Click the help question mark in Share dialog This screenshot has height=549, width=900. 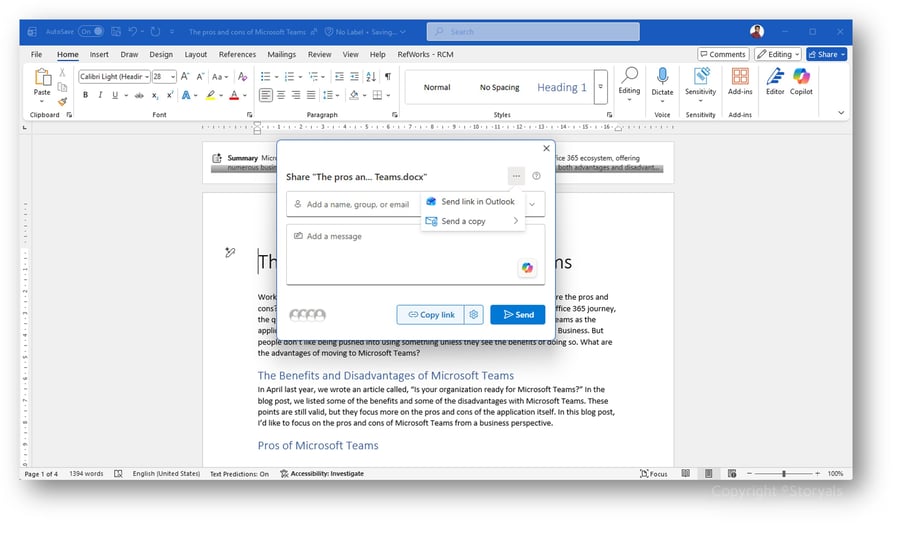tap(536, 176)
